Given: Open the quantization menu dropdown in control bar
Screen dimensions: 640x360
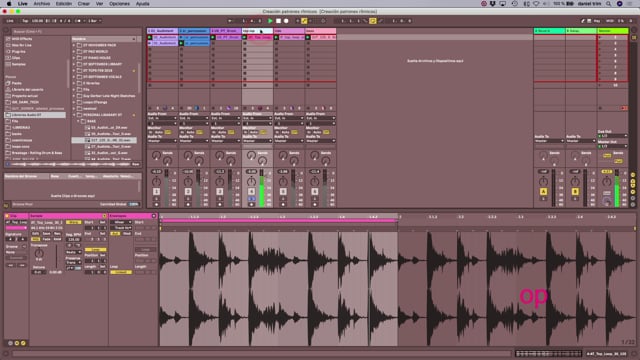Looking at the screenshot, I should point(94,21).
